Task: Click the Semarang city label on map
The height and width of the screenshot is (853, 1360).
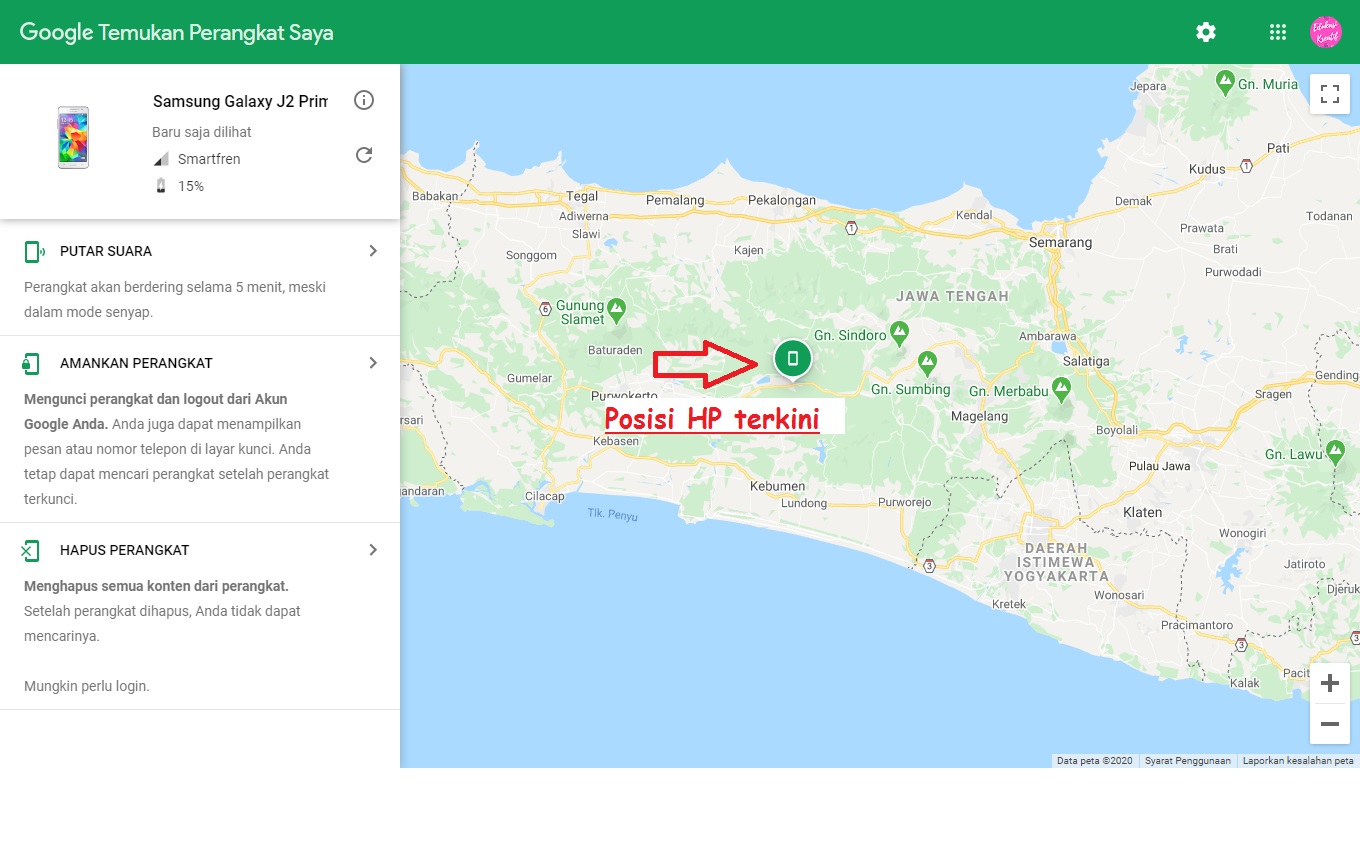Action: click(1061, 242)
